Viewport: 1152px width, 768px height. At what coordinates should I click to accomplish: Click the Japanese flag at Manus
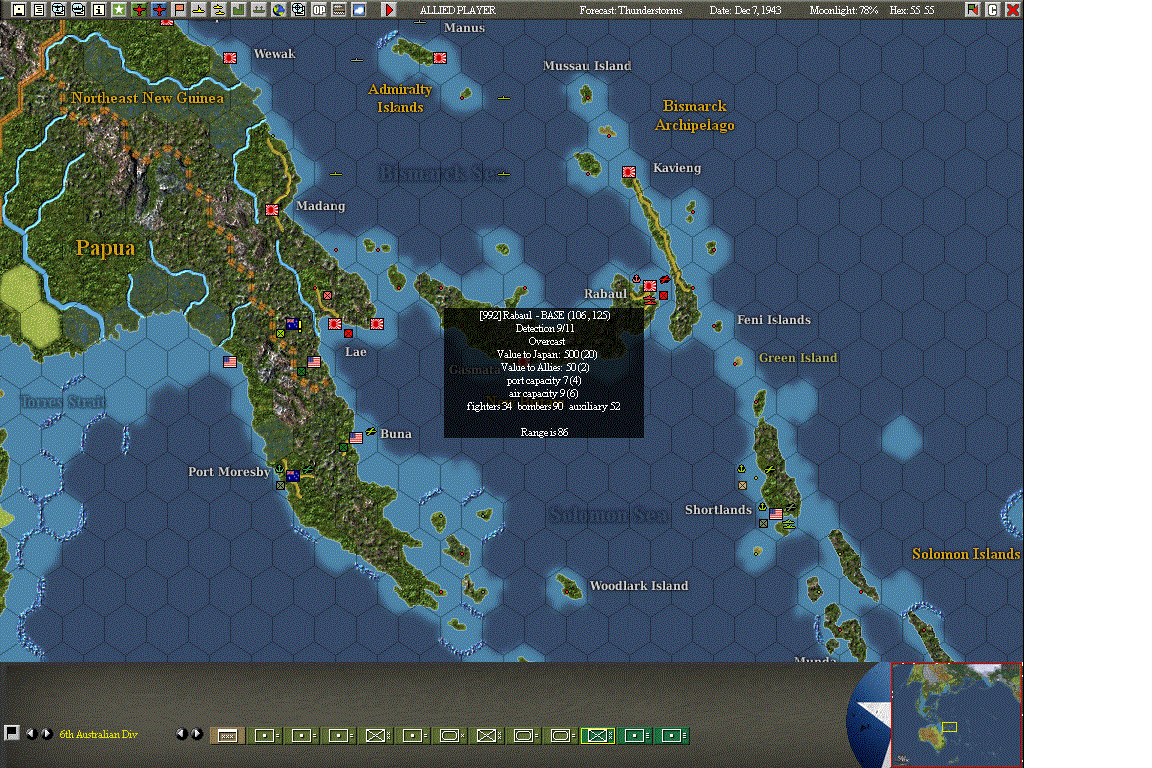coord(440,57)
